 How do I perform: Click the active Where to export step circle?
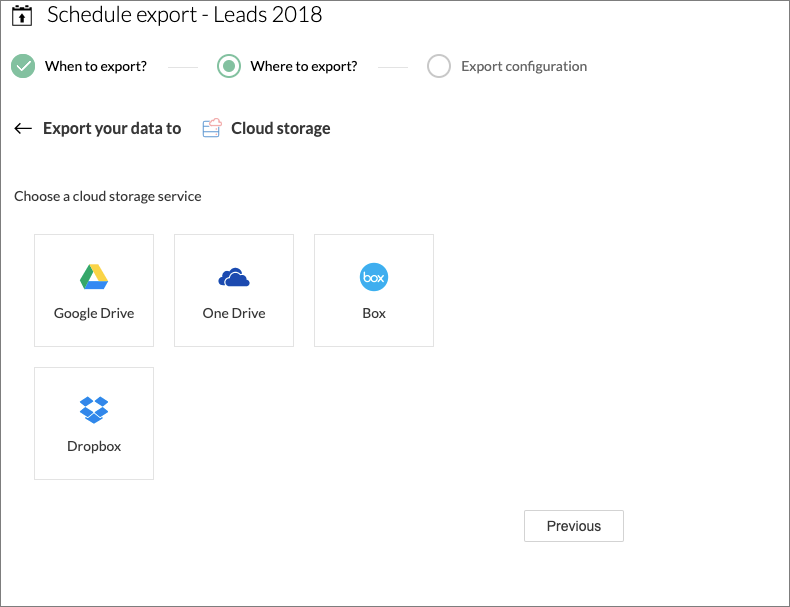coord(229,66)
